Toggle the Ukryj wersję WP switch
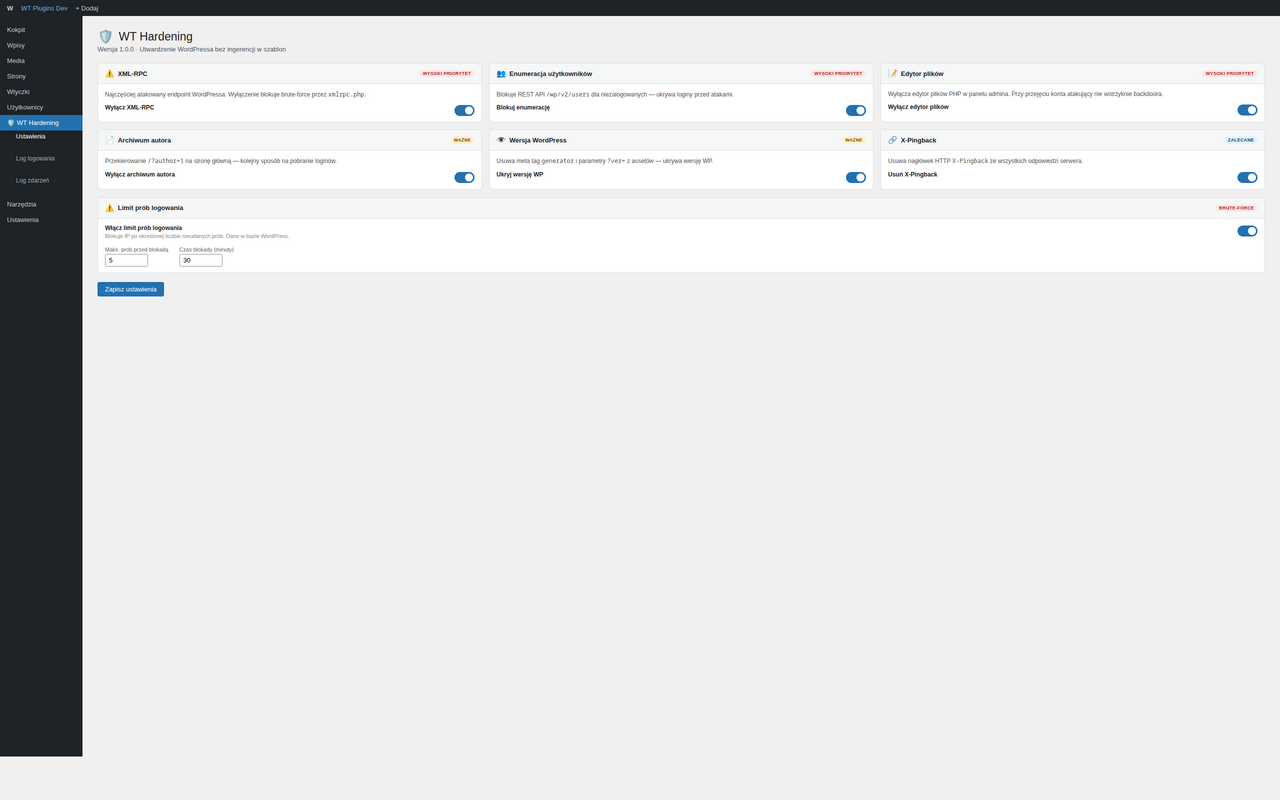The width and height of the screenshot is (1280, 800). 856,177
